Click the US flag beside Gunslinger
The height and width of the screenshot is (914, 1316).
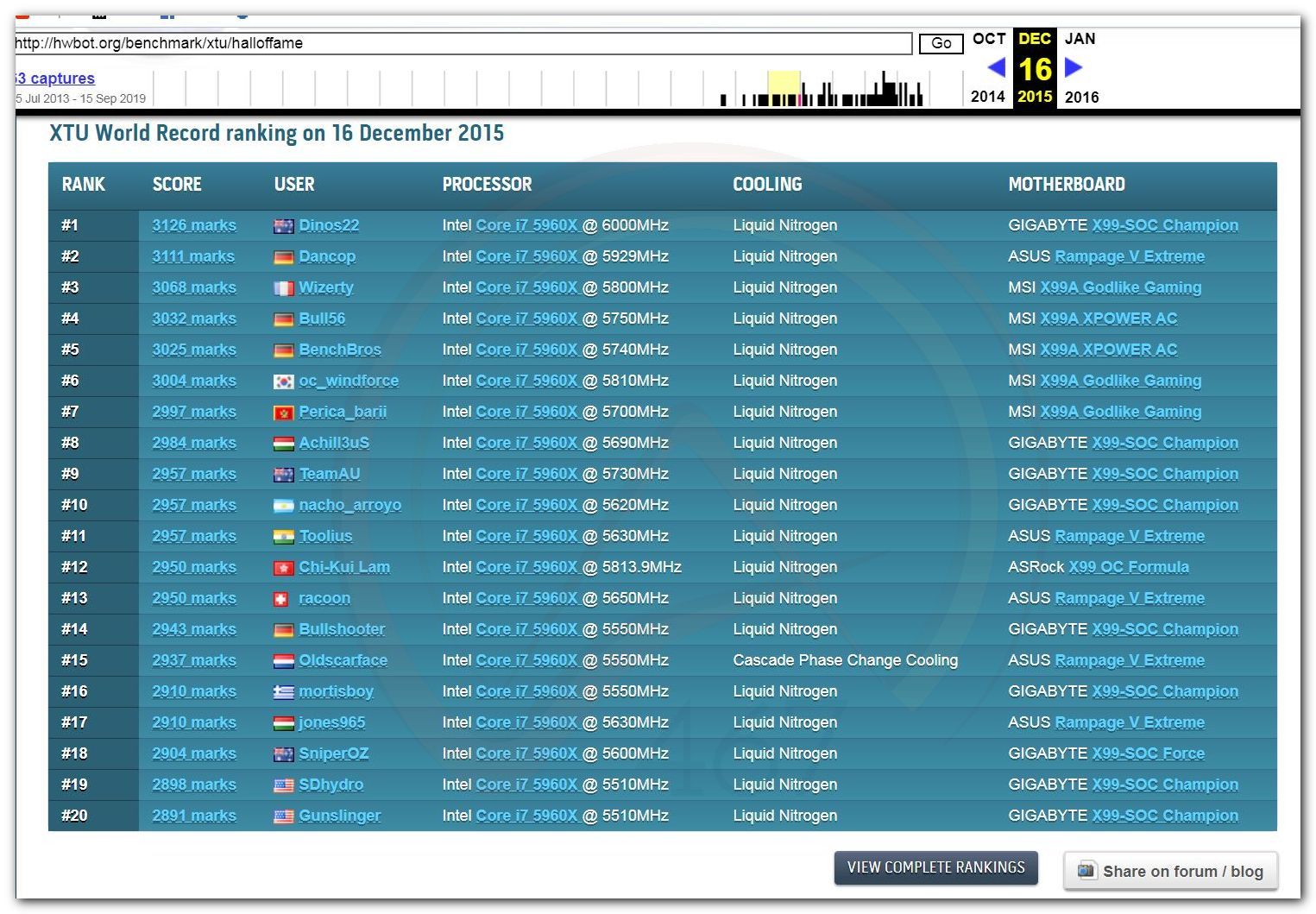point(284,816)
